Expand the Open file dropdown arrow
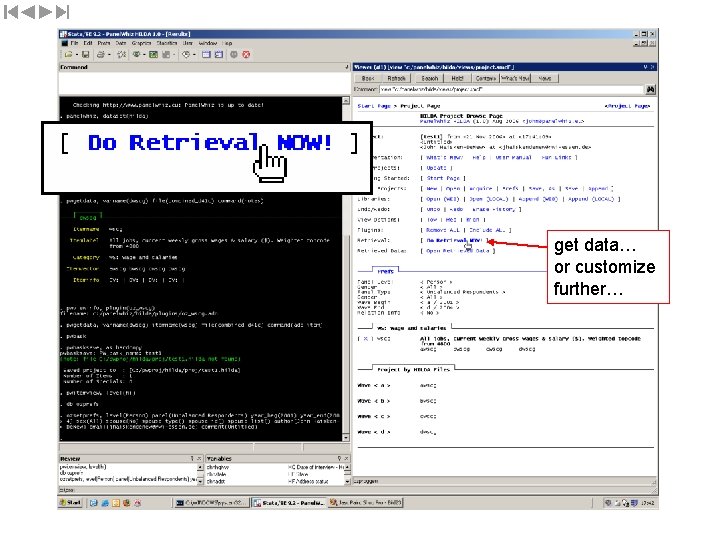 (x=76, y=55)
